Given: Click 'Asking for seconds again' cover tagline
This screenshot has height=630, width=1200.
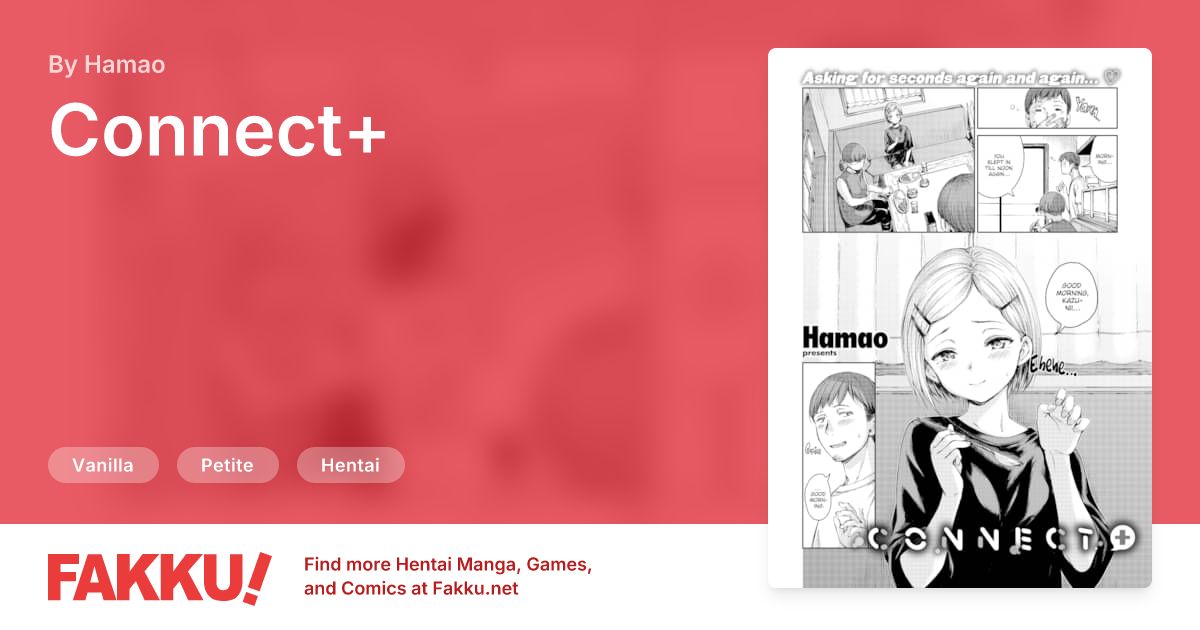Looking at the screenshot, I should point(950,76).
